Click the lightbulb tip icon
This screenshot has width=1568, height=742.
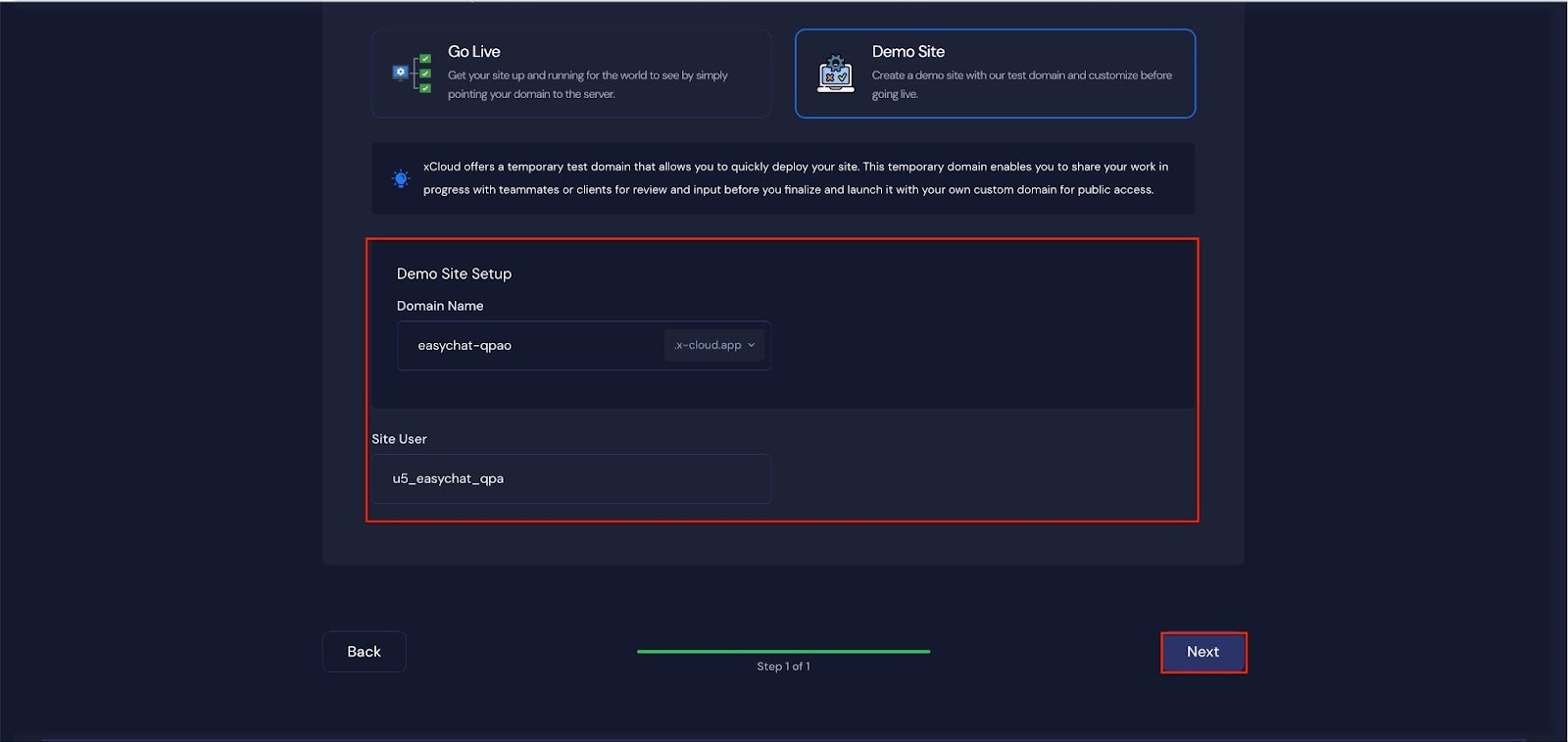pyautogui.click(x=401, y=178)
